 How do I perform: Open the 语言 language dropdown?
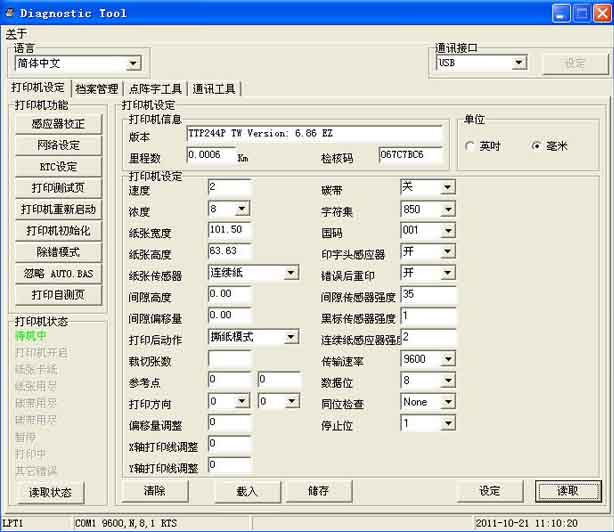pos(133,63)
